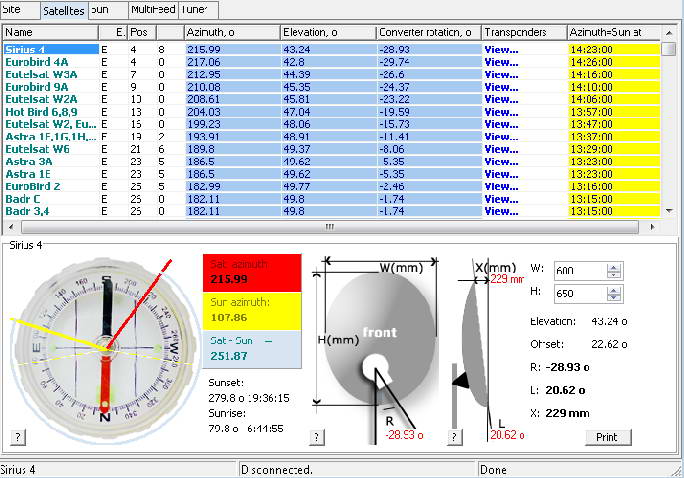The height and width of the screenshot is (478, 684).
Task: Switch to the Sun tab
Action: pyautogui.click(x=109, y=10)
